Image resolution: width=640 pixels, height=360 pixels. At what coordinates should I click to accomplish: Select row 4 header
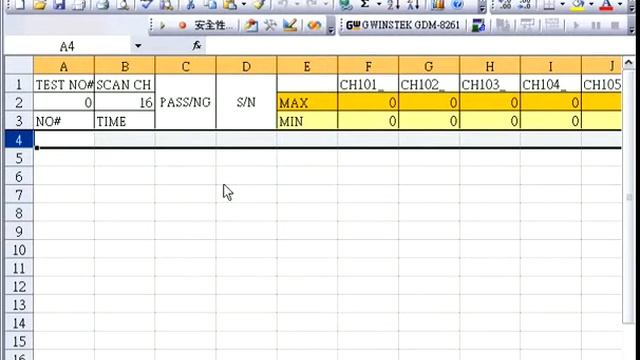(19, 140)
